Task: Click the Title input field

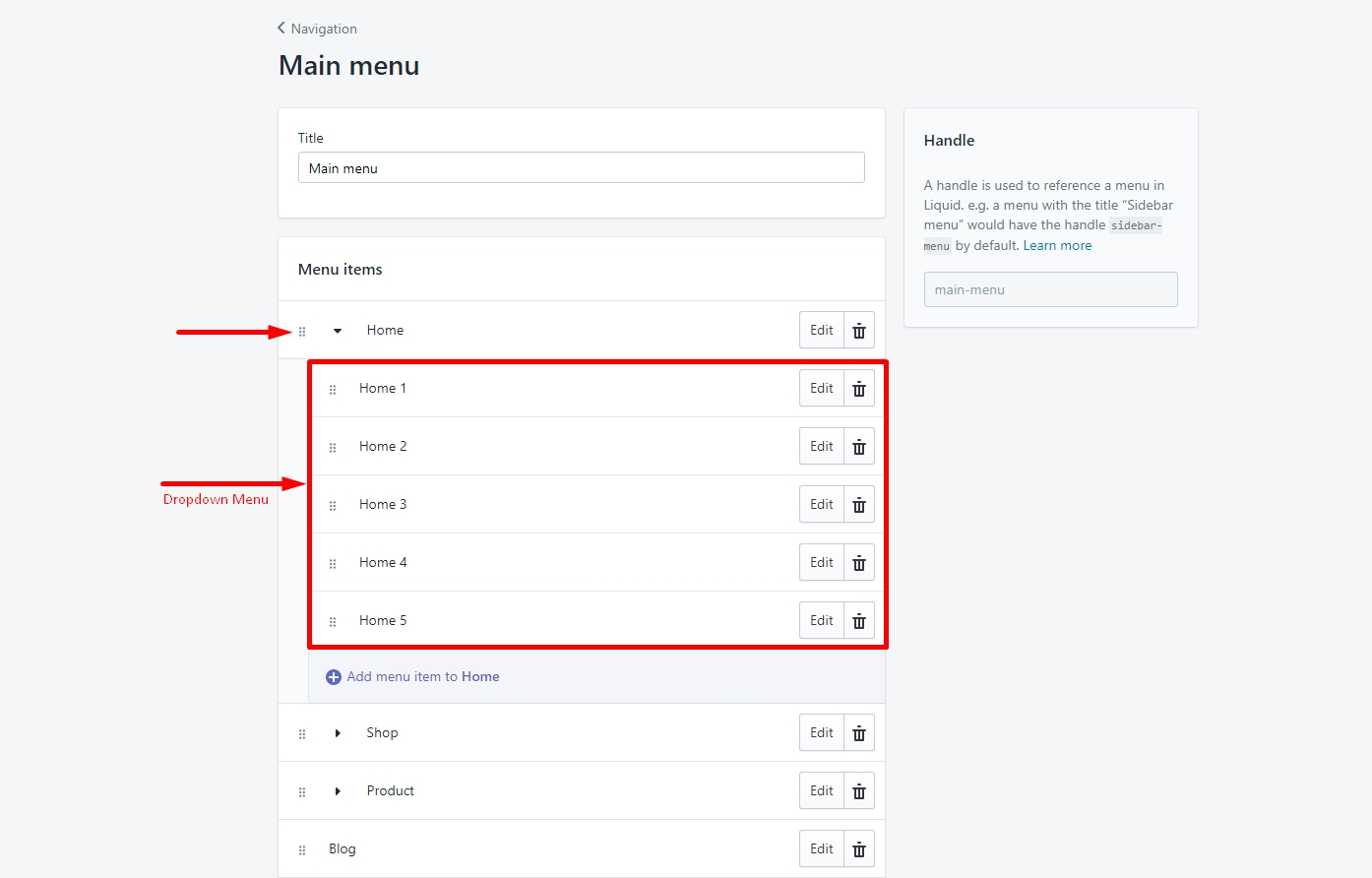Action: click(582, 168)
